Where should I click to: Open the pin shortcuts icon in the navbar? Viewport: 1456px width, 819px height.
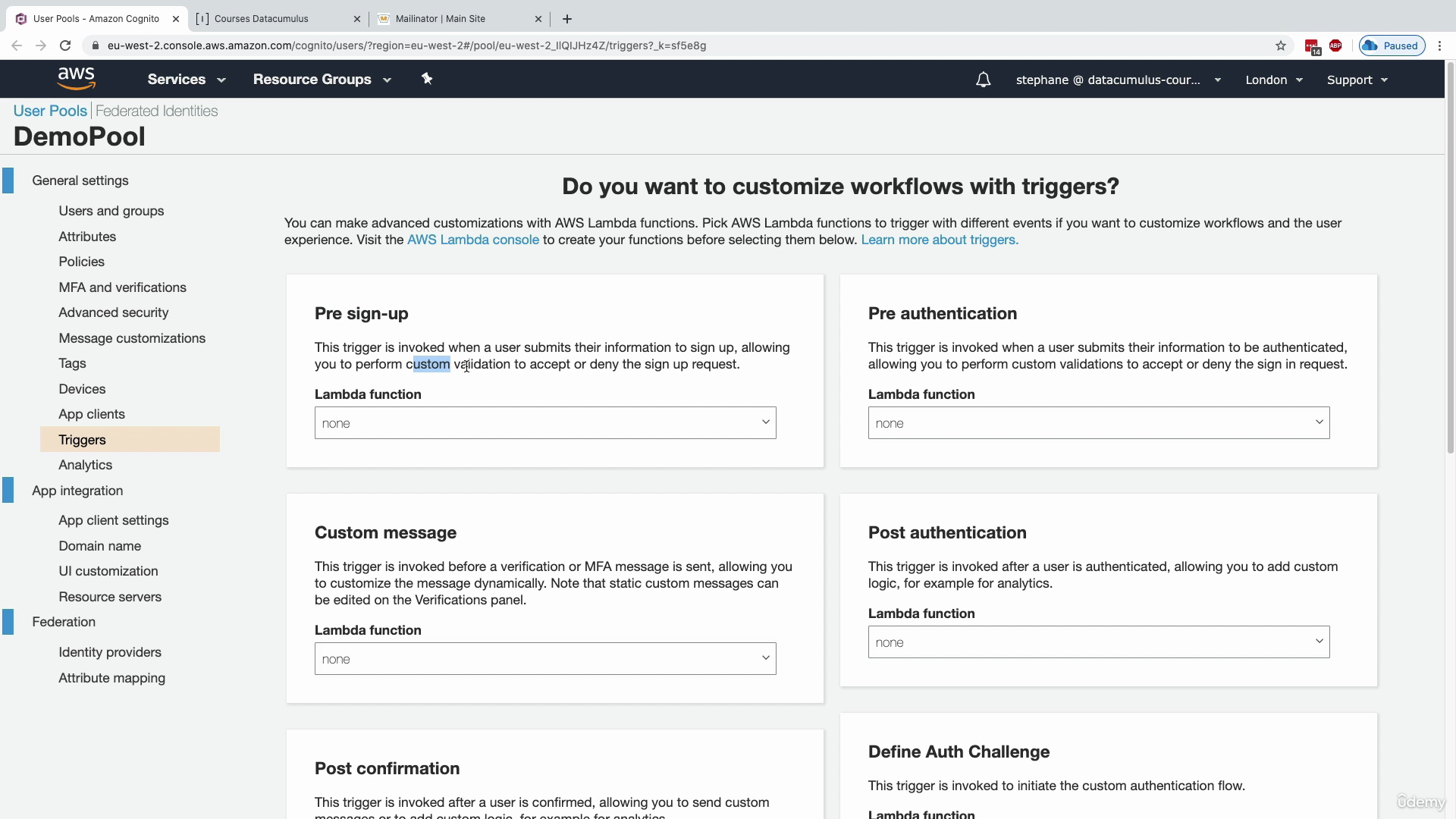[427, 79]
